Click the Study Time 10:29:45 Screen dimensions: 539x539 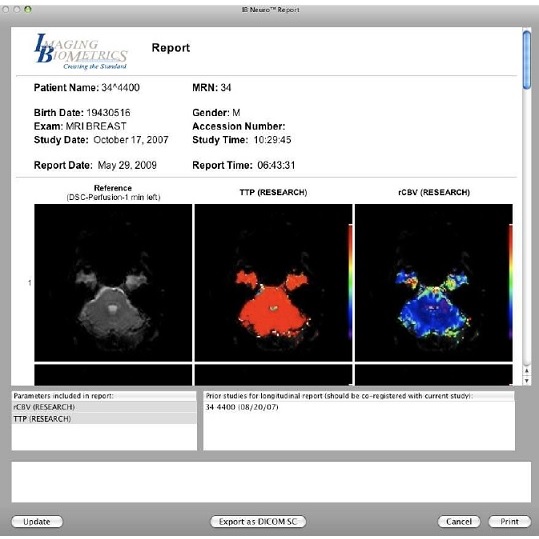[x=272, y=140]
